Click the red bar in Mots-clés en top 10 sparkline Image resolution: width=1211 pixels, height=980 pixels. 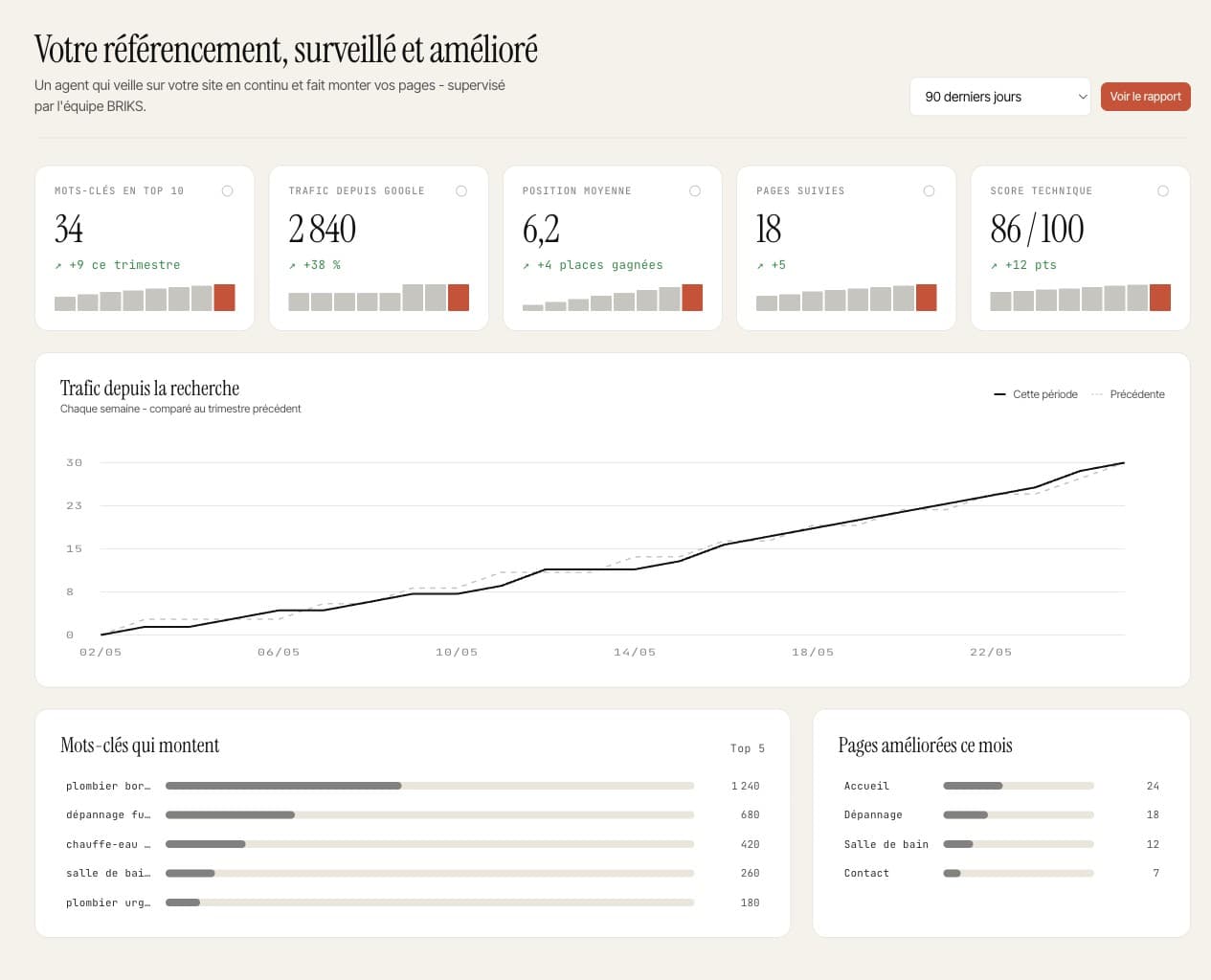224,298
